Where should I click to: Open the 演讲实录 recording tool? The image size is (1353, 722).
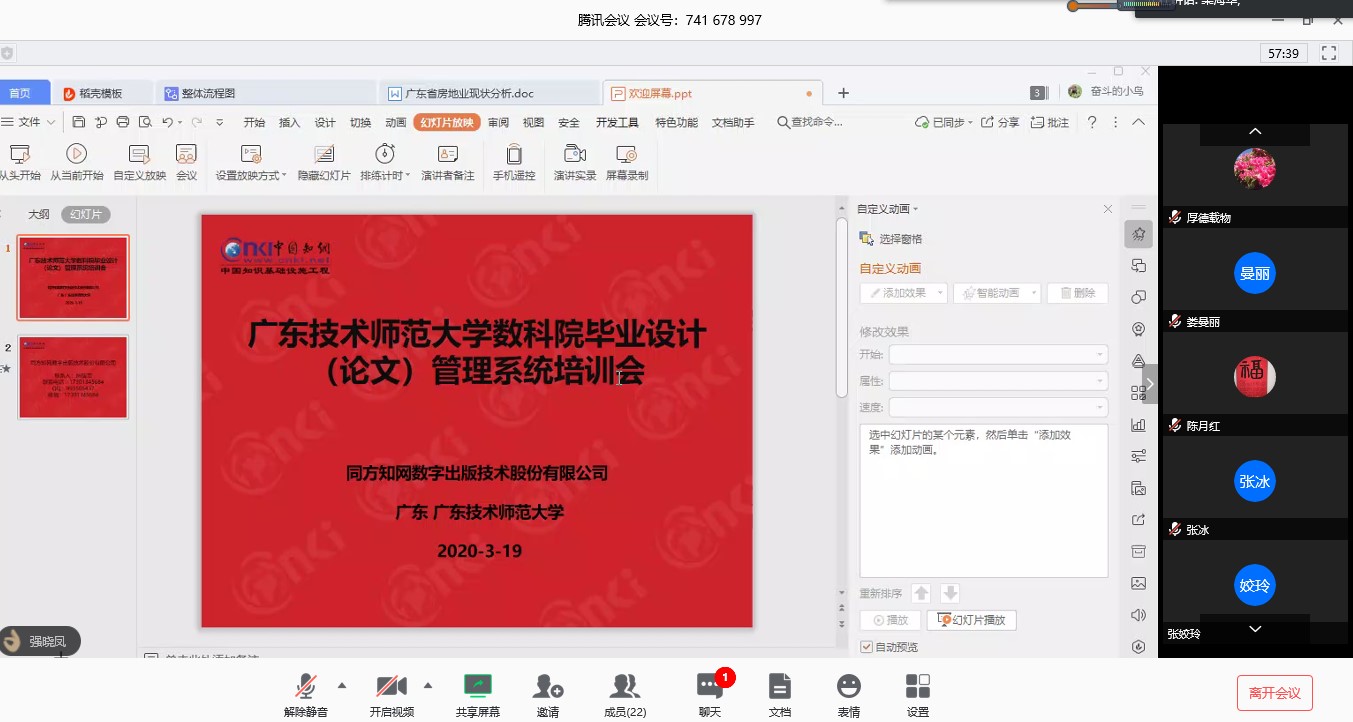(x=574, y=154)
